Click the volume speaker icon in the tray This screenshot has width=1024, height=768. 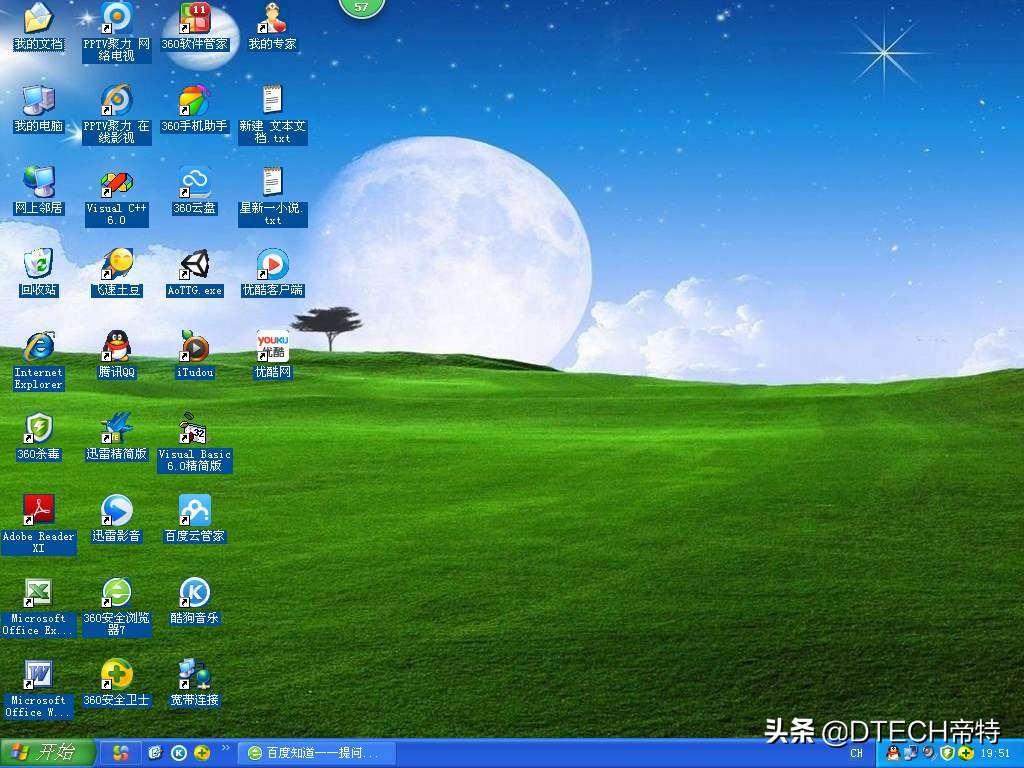coord(927,754)
